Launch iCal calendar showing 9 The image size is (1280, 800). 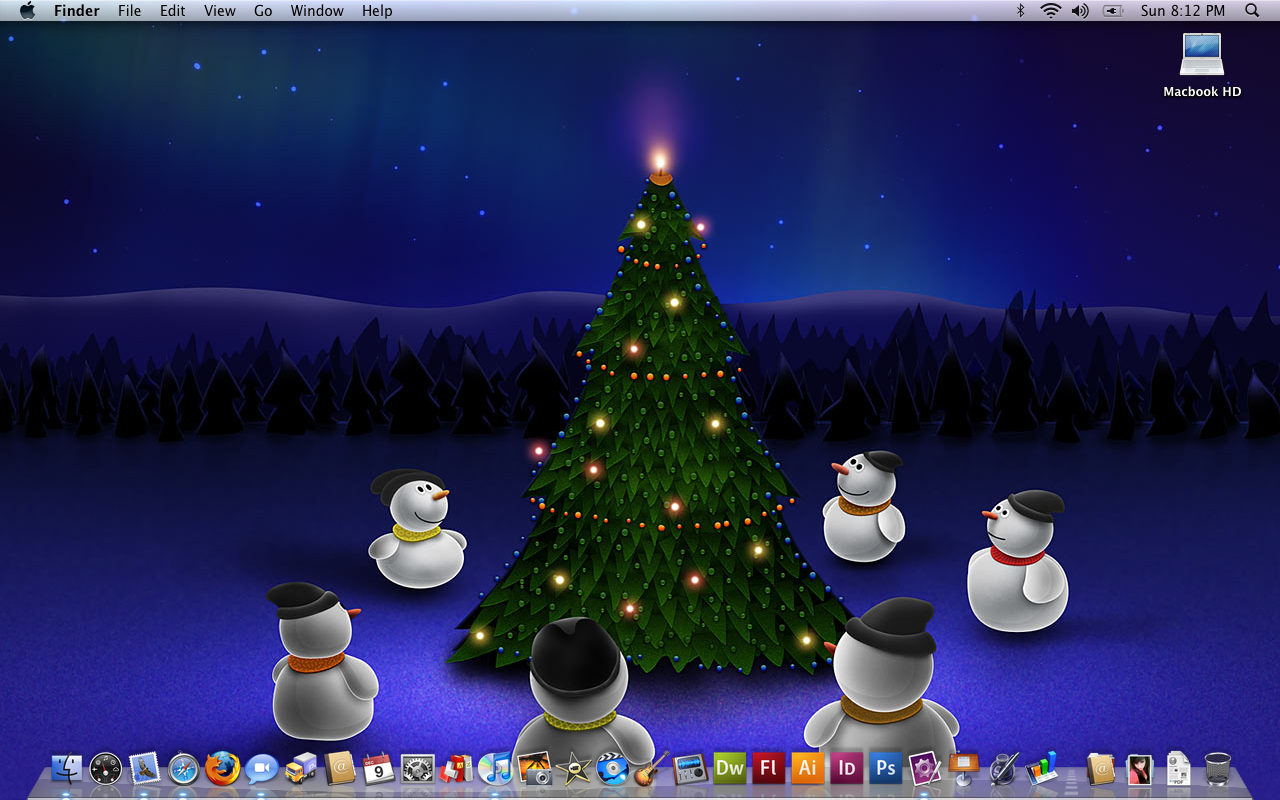[379, 768]
